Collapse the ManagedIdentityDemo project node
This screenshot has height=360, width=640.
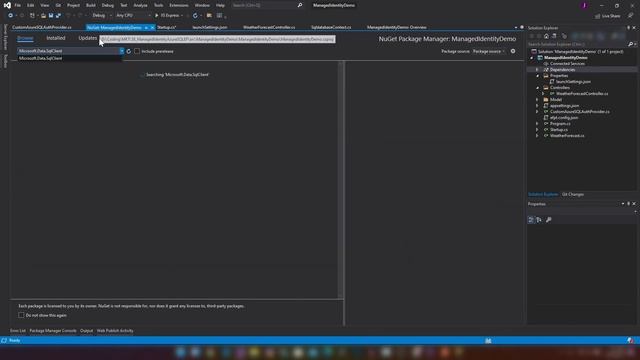[532, 58]
